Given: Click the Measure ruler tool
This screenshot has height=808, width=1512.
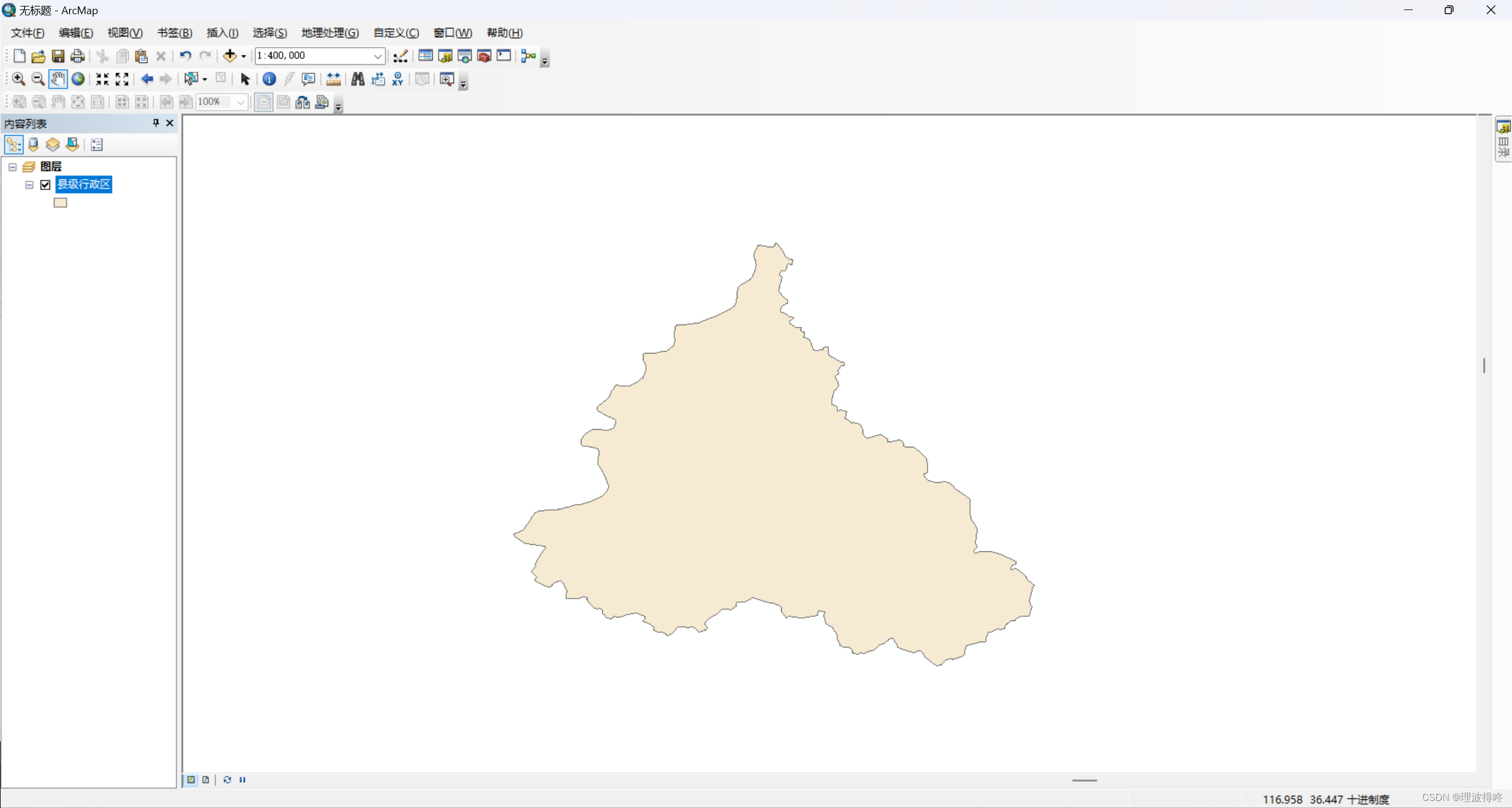Looking at the screenshot, I should tap(333, 79).
